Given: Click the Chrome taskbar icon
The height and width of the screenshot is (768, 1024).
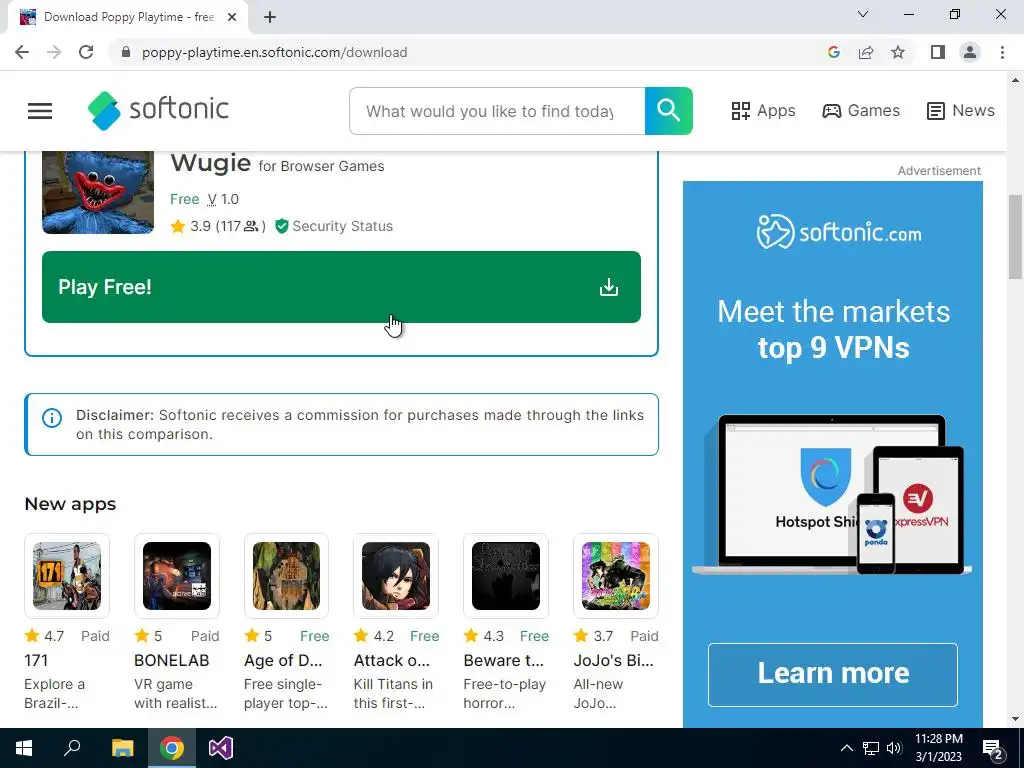Looking at the screenshot, I should click(172, 748).
